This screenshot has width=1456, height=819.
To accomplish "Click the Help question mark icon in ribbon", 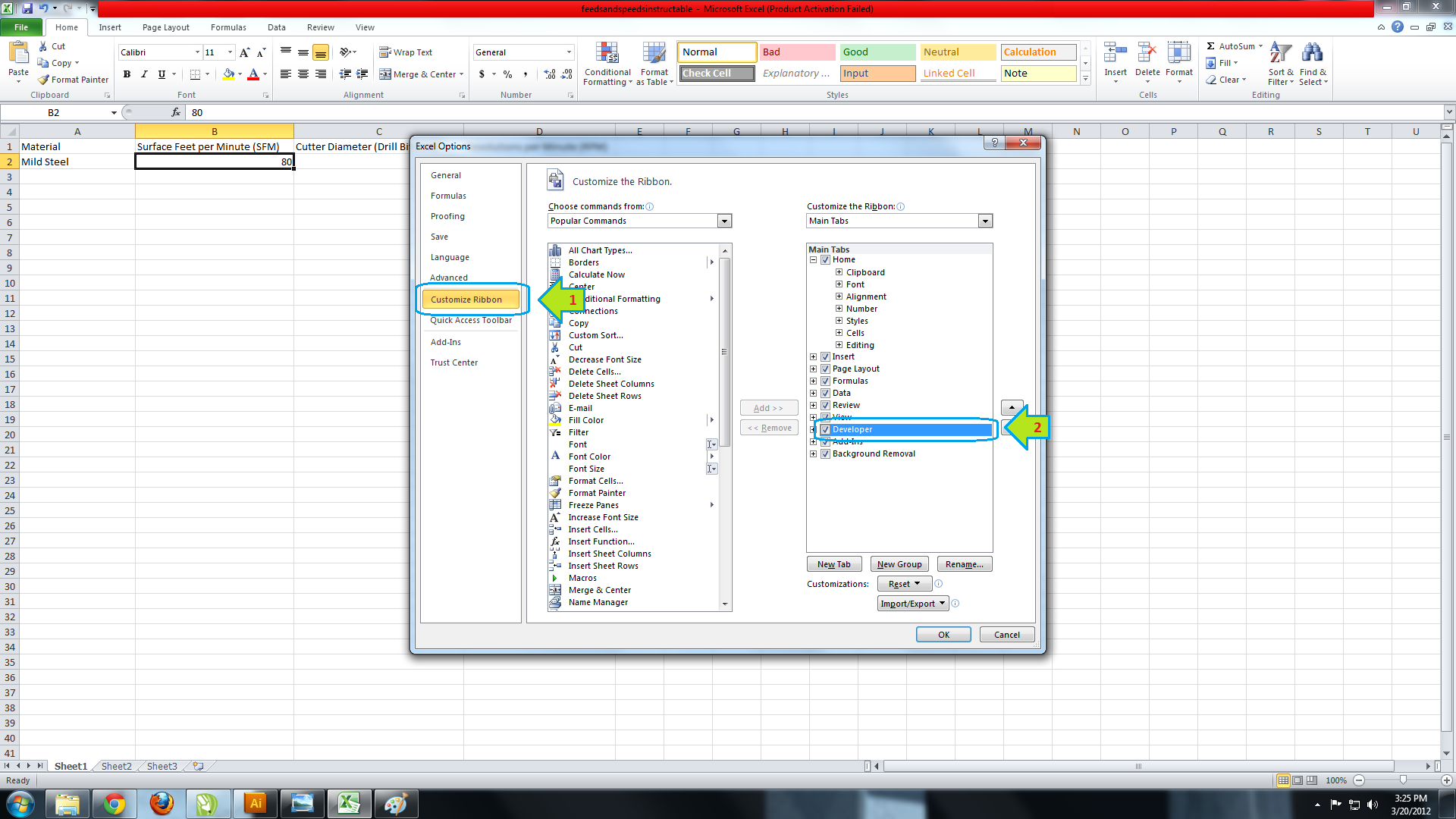I will point(1398,27).
